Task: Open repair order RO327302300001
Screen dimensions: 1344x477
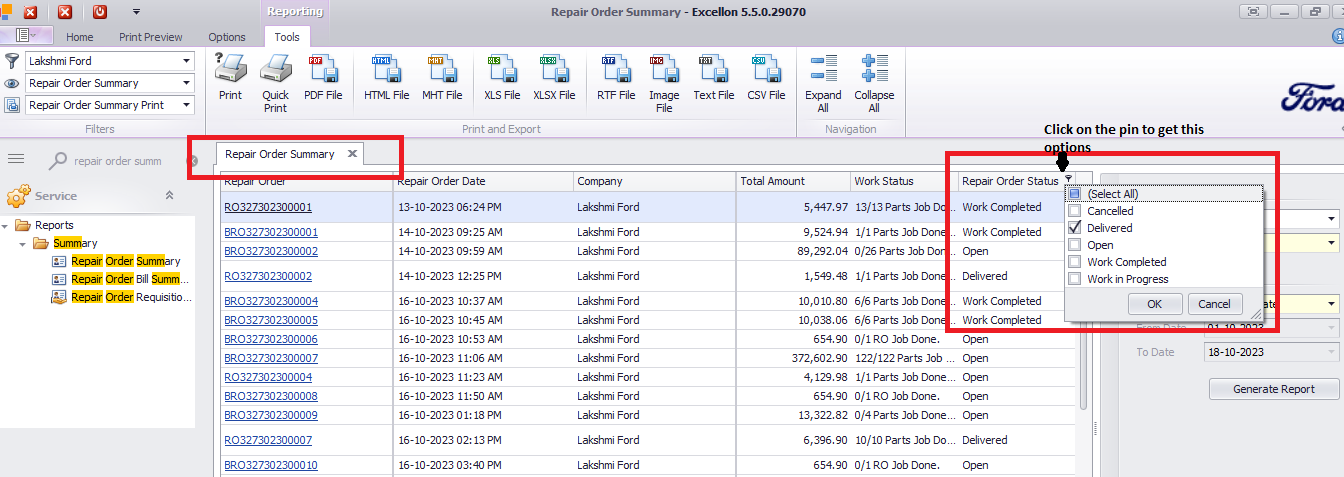Action: coord(268,207)
